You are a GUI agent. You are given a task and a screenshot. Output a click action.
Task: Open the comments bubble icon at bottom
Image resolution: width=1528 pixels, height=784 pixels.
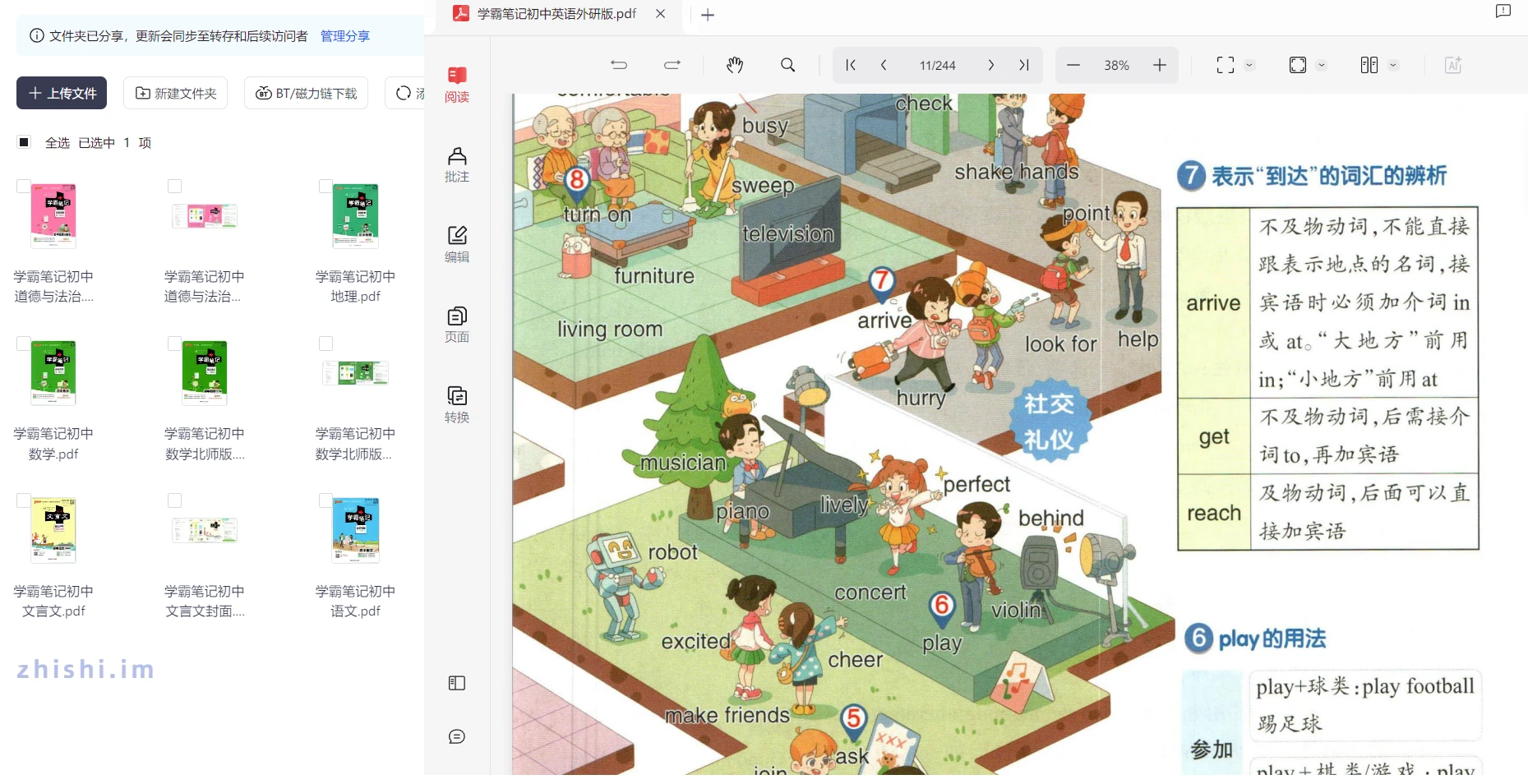tap(457, 736)
